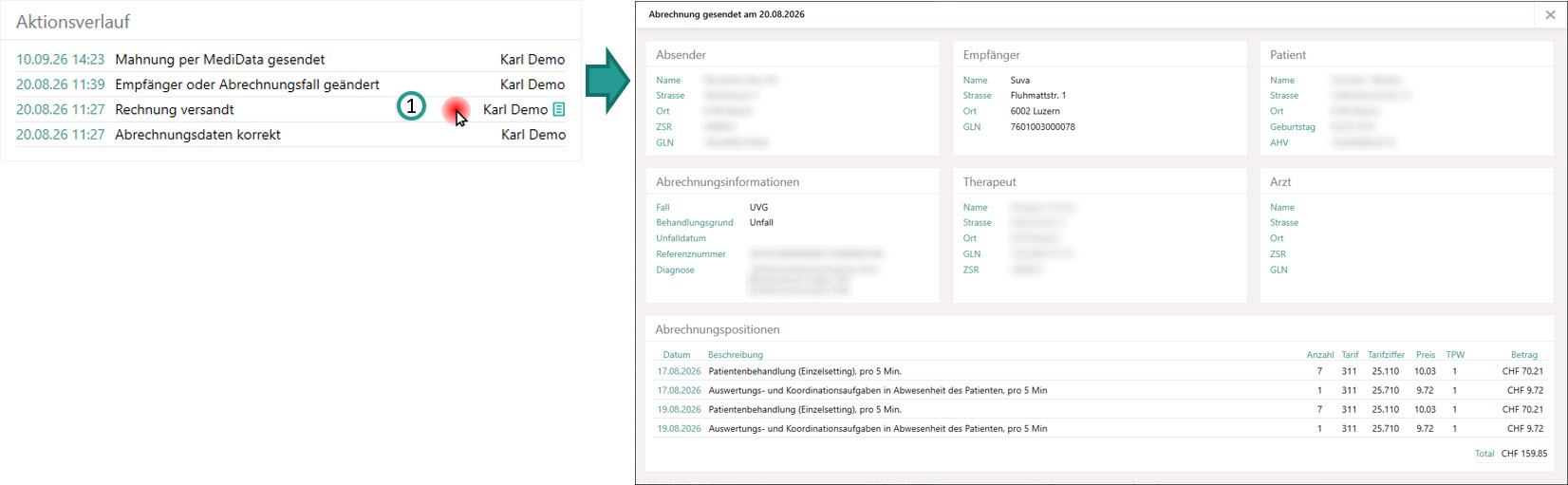
Task: Click the Behandlungsgrund value Unfall
Action: coord(761,223)
